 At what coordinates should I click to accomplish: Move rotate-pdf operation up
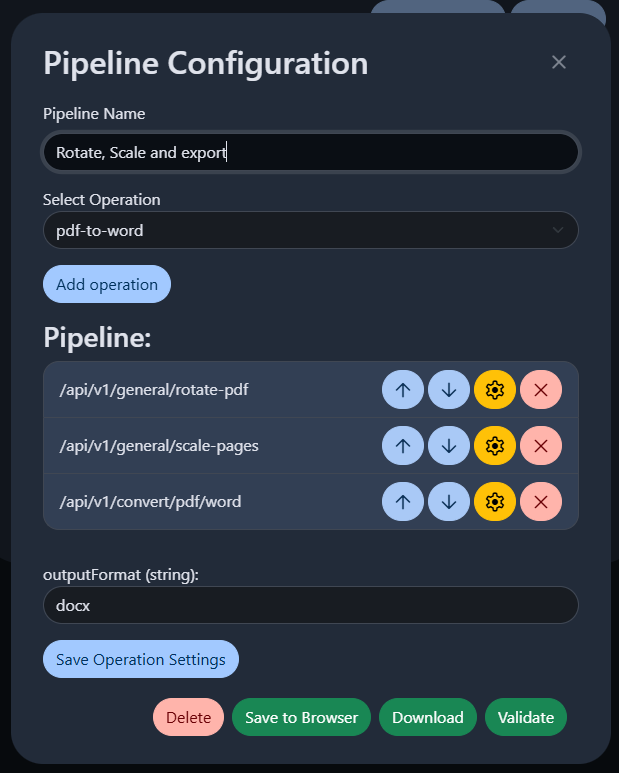click(x=403, y=390)
